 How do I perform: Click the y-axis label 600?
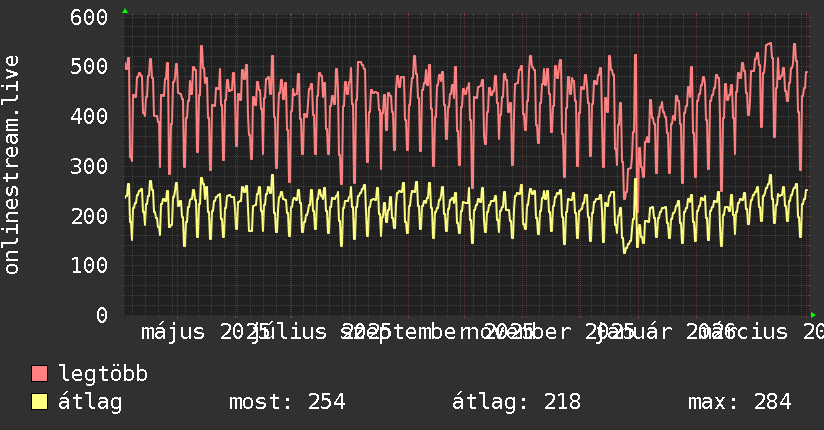89,17
